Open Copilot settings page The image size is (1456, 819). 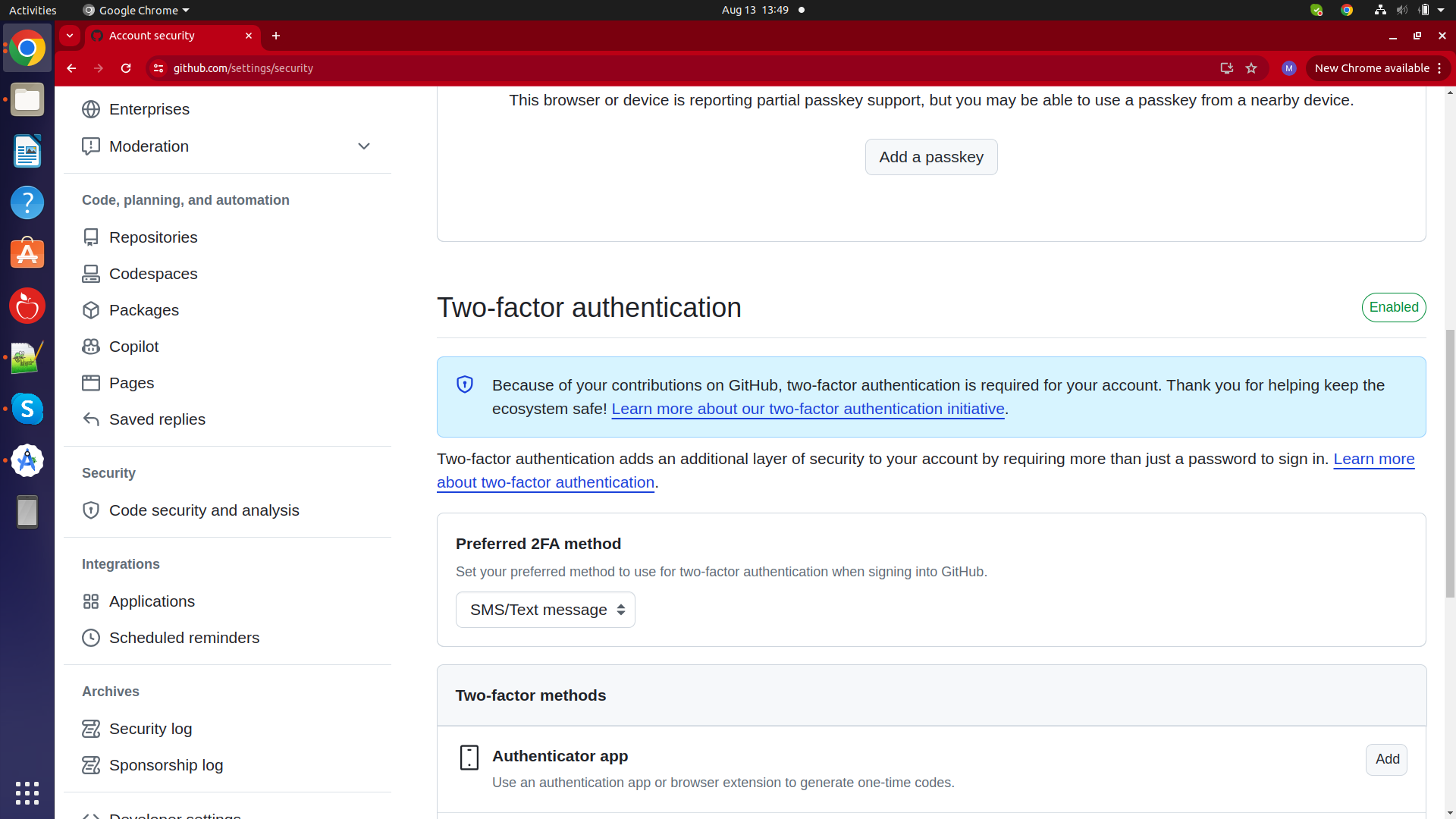coord(134,347)
